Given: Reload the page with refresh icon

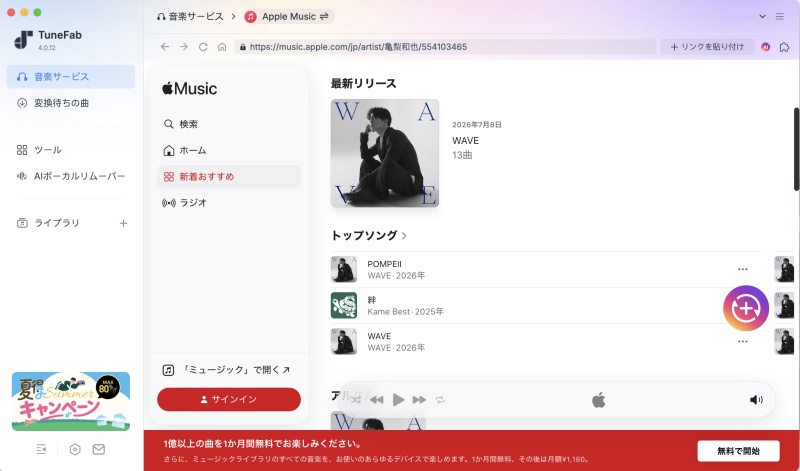Looking at the screenshot, I should click(x=203, y=46).
